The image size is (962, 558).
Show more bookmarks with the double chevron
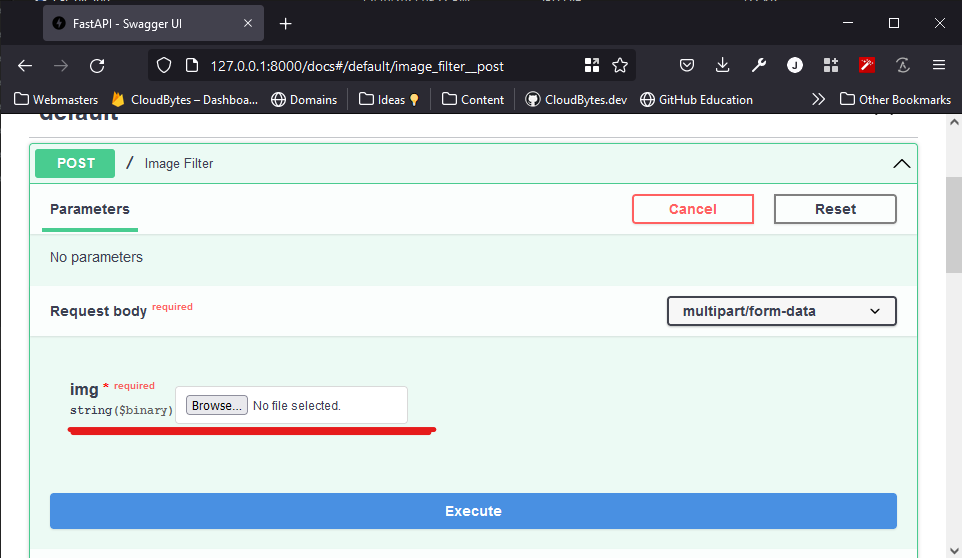coord(818,99)
